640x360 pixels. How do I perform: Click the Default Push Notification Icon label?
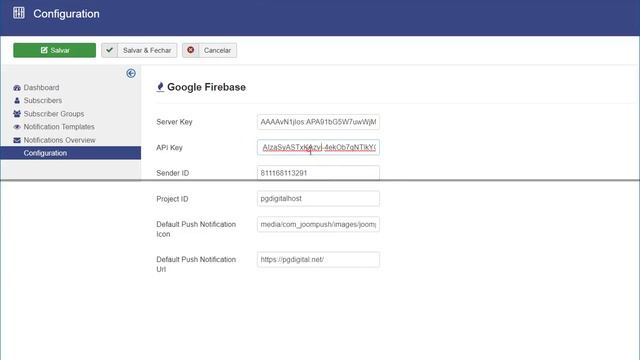click(x=196, y=229)
